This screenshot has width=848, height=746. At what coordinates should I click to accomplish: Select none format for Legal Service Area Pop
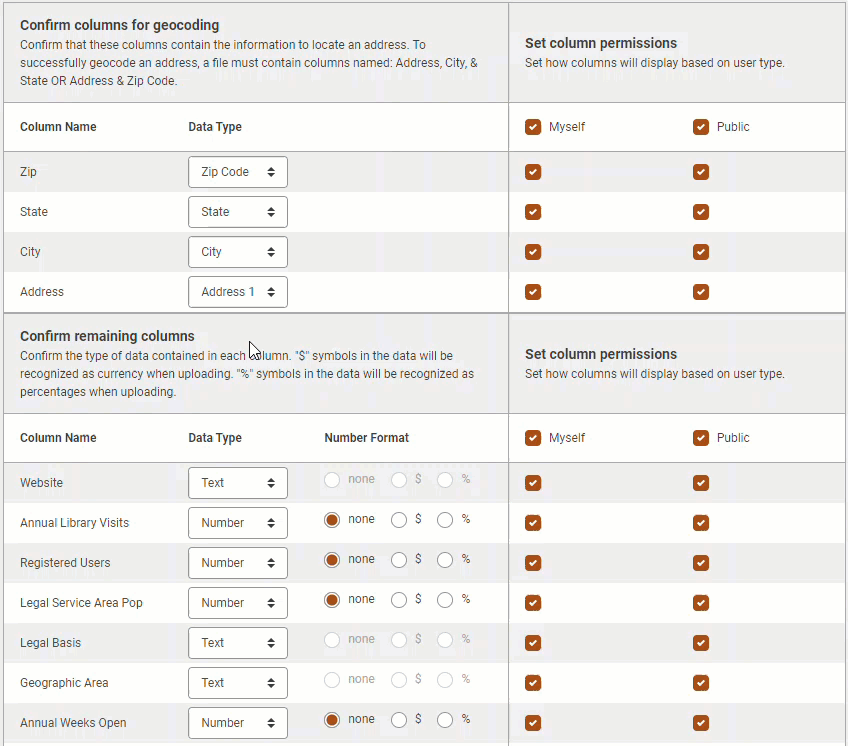coord(332,600)
